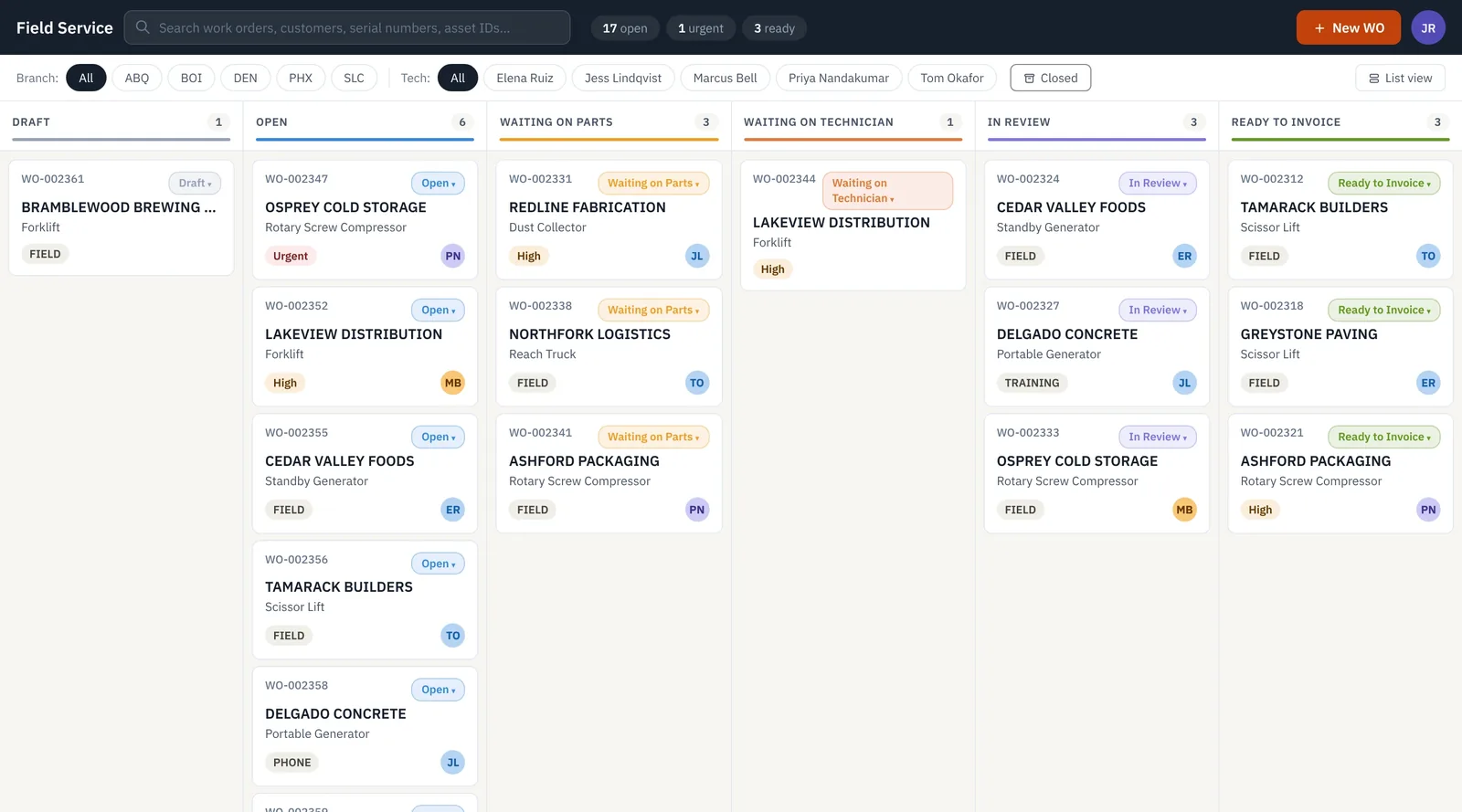Filter by PHX branch
1462x812 pixels.
point(301,78)
